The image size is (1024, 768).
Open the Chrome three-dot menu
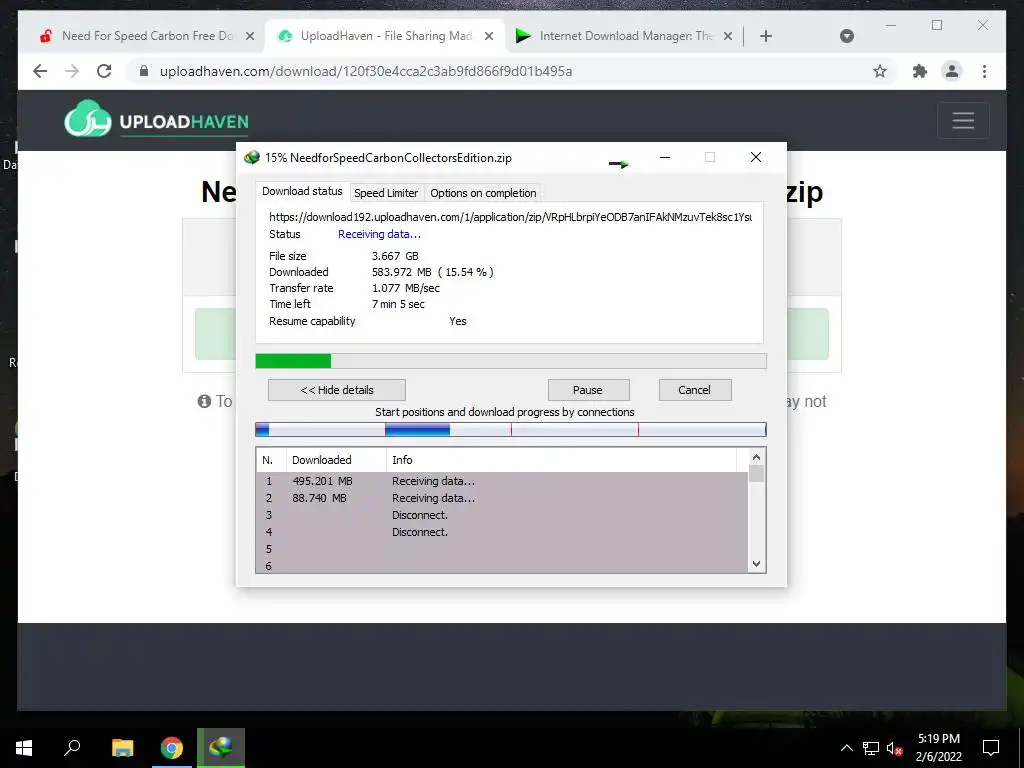[x=984, y=71]
